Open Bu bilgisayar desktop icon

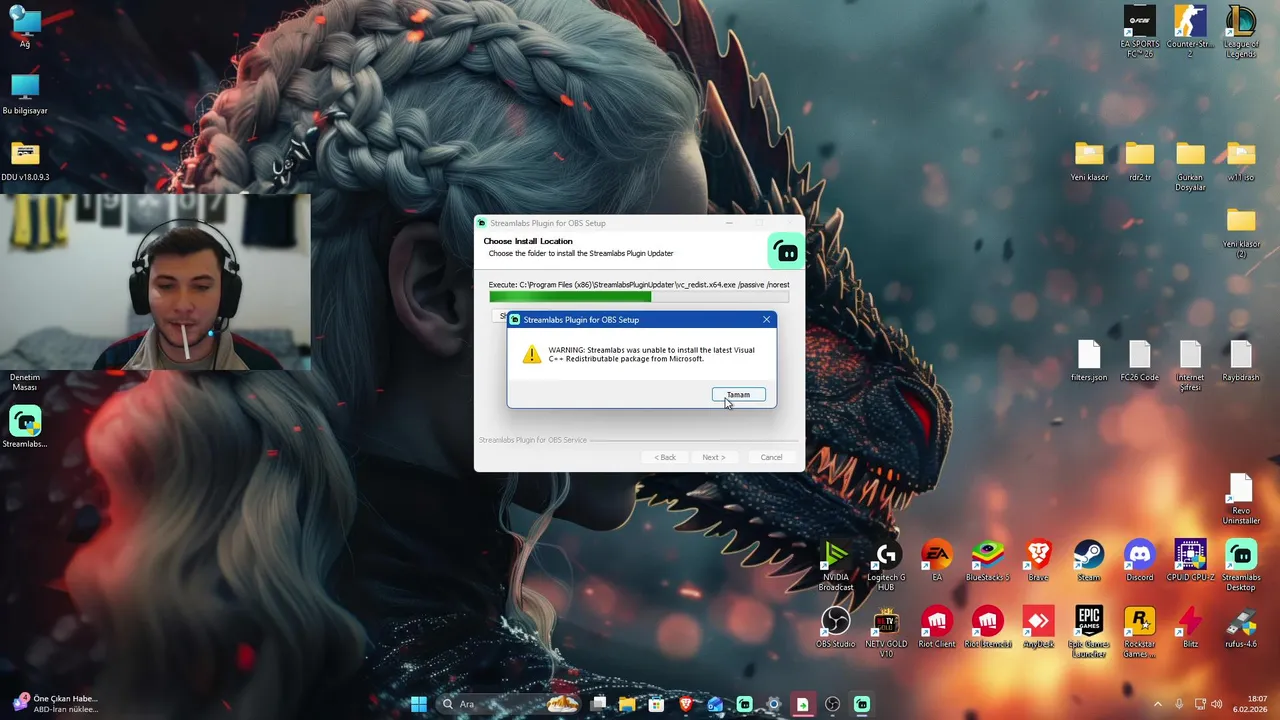pos(25,94)
